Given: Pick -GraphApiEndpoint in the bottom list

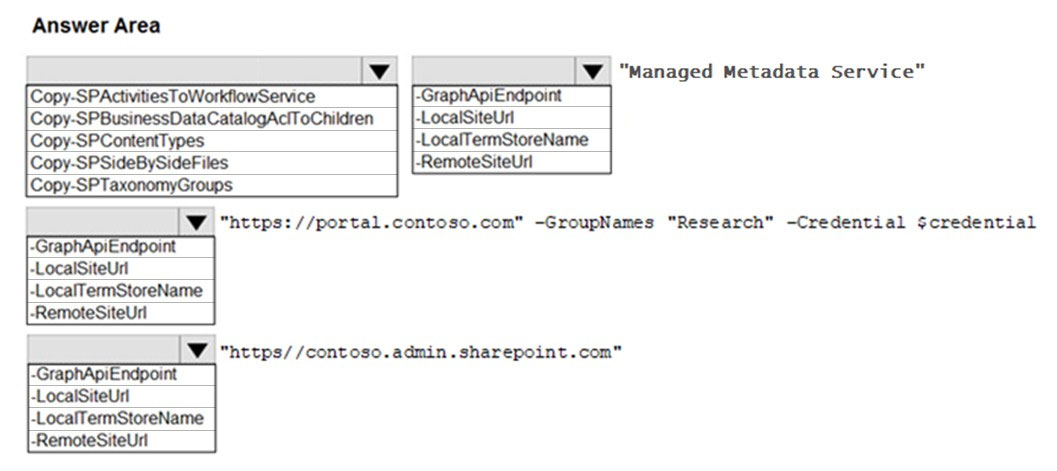Looking at the screenshot, I should tap(121, 374).
